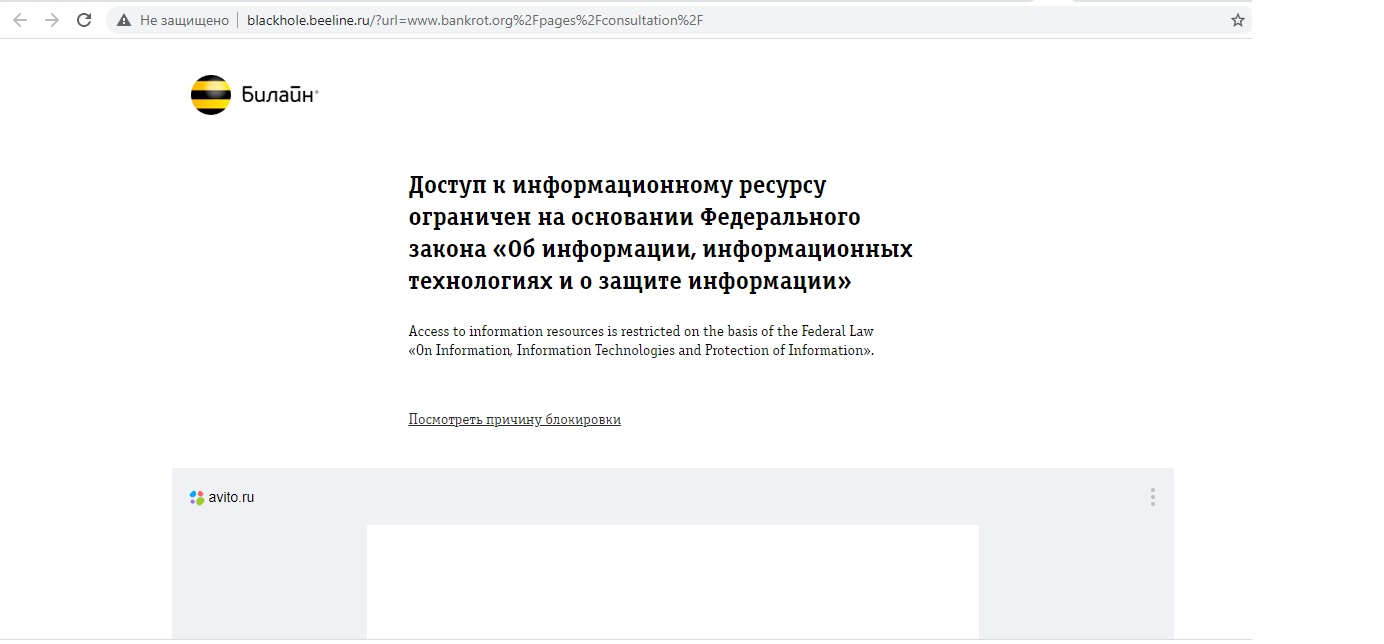Viewport: 1384px width, 644px height.
Task: Click the Beeline striped ball logo
Action: [210, 95]
